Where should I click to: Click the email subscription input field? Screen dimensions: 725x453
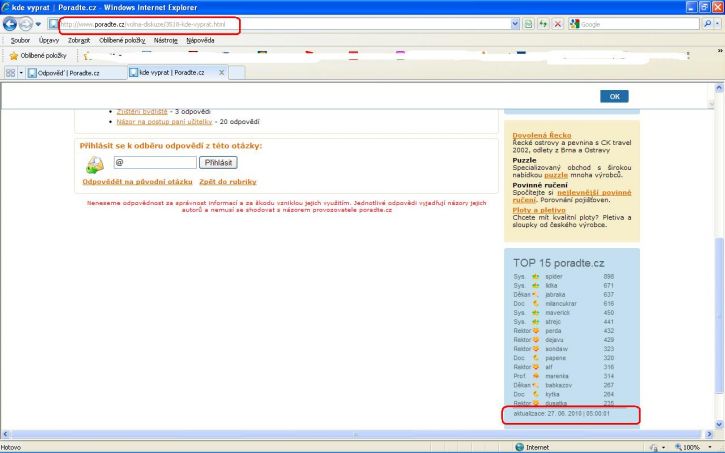155,162
